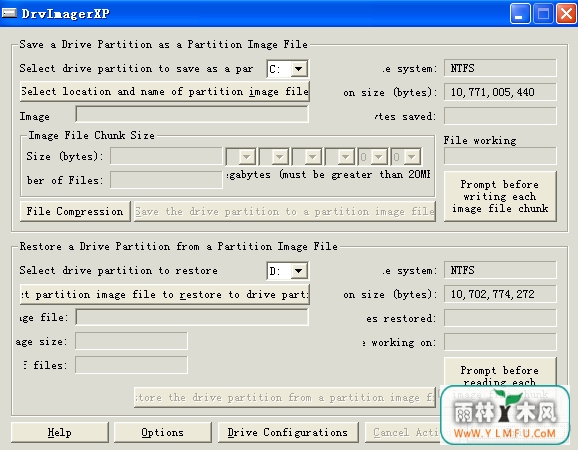Open Drive Configurations
The width and height of the screenshot is (578, 450).
pos(288,432)
